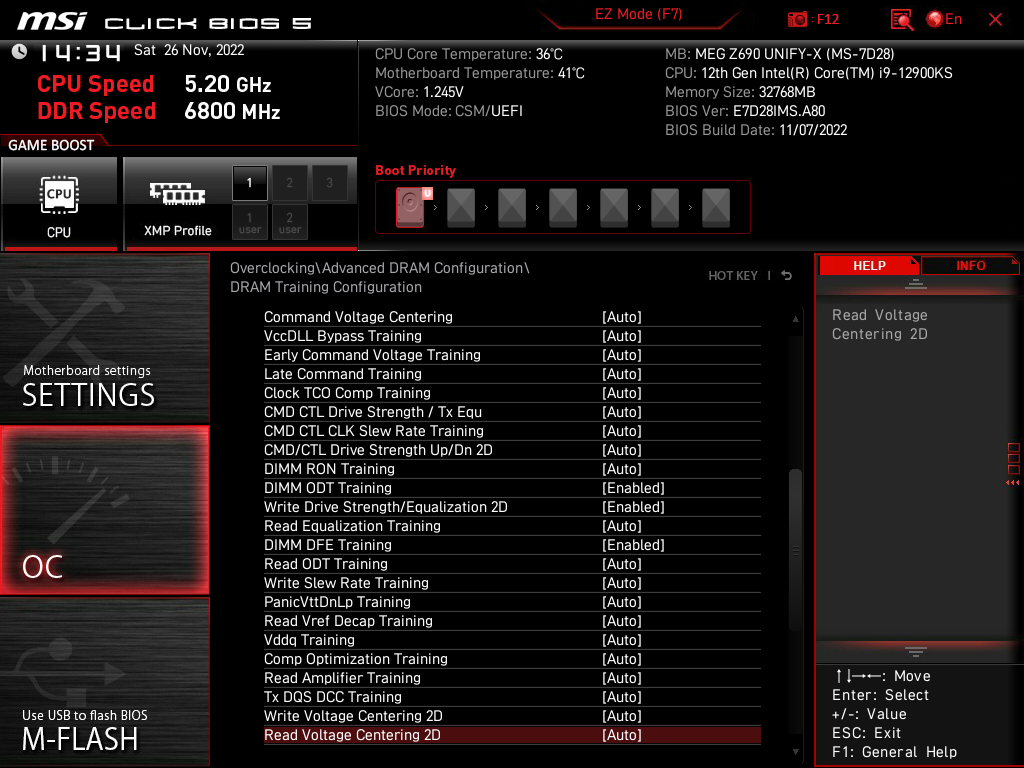Select the second boot priority slot
The width and height of the screenshot is (1024, 768).
[461, 208]
